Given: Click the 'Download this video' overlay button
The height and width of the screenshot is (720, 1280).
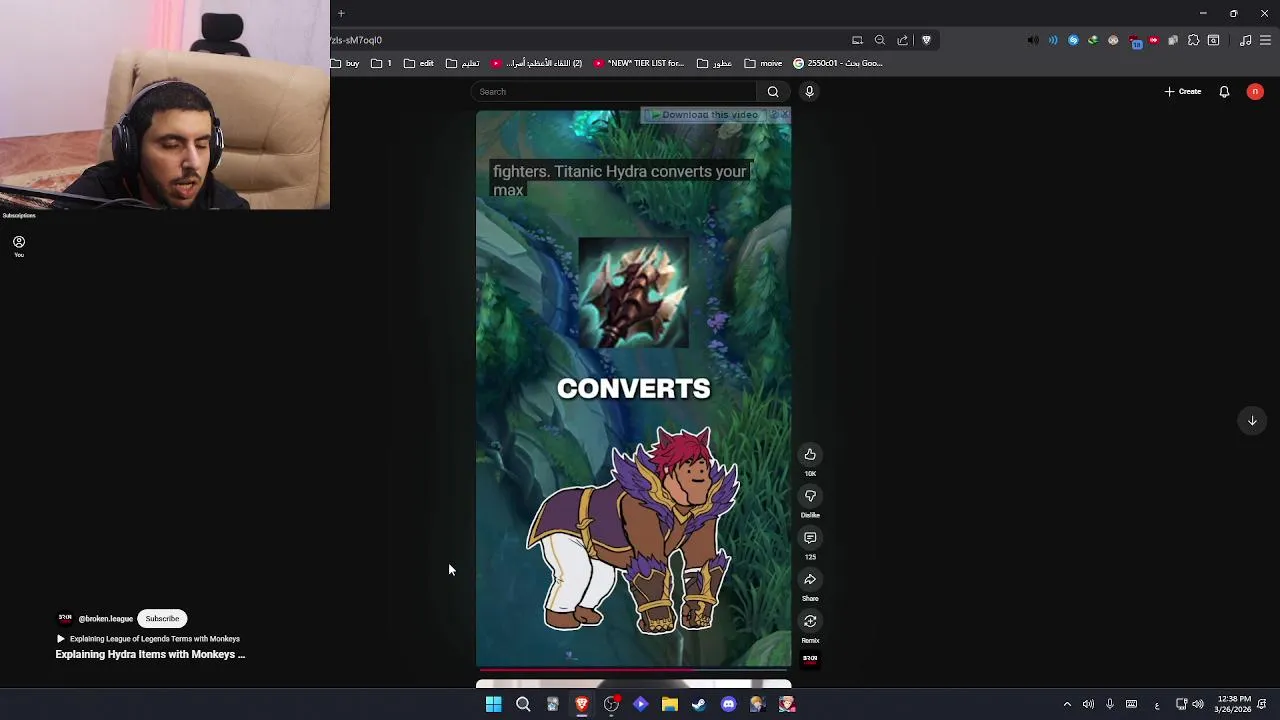Looking at the screenshot, I should 704,115.
